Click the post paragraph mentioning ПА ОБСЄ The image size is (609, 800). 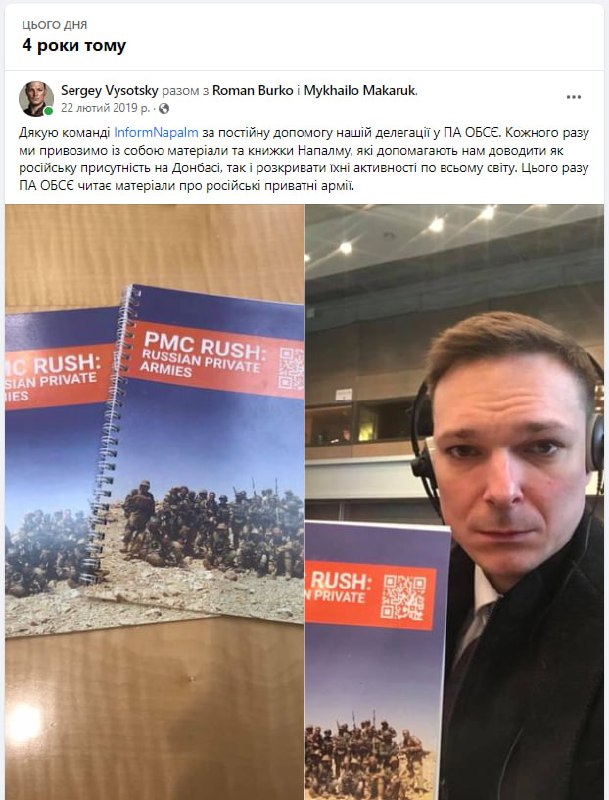point(304,159)
